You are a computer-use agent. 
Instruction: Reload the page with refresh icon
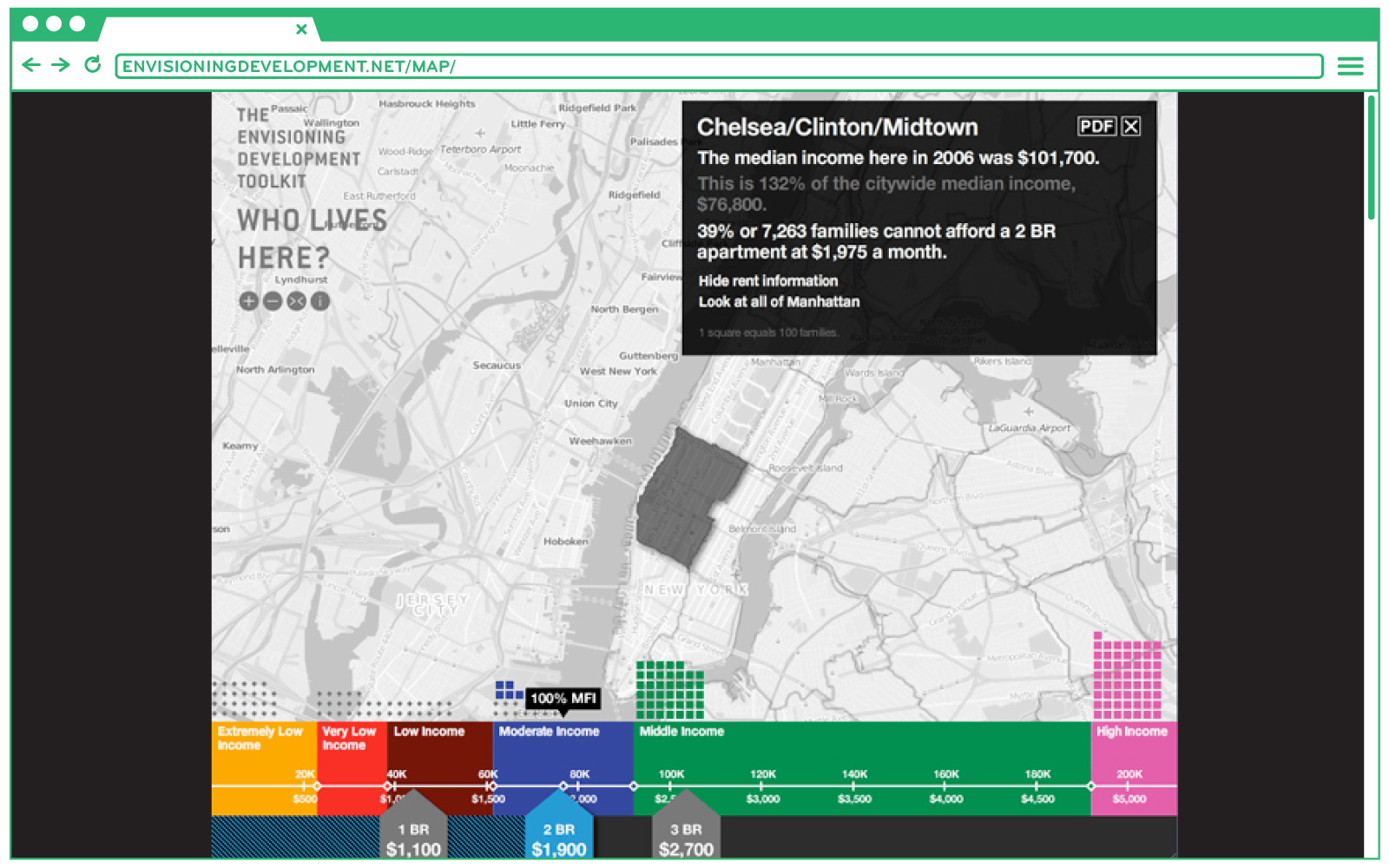coord(92,65)
